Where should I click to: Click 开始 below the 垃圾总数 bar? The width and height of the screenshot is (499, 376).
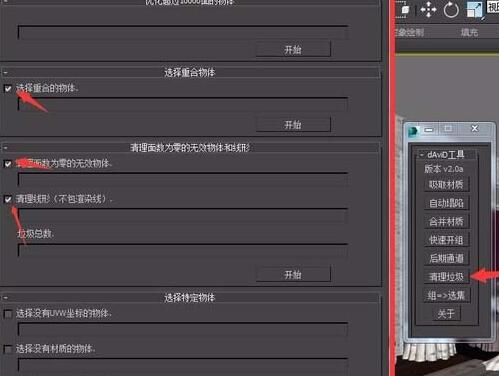click(x=293, y=275)
